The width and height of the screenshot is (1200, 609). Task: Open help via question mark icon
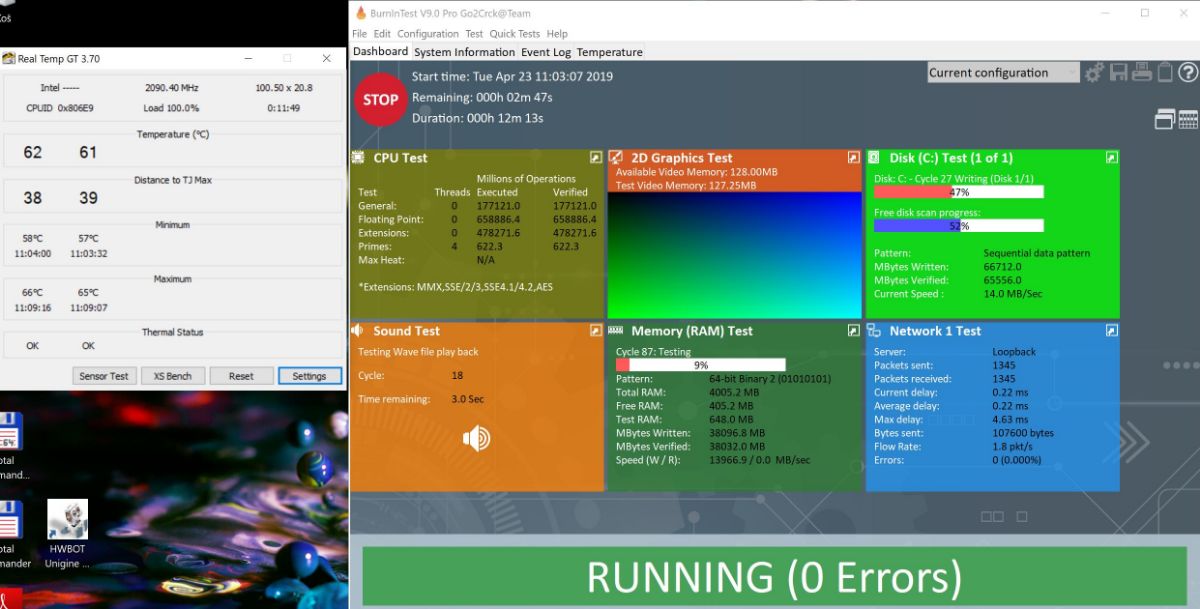coord(1187,72)
